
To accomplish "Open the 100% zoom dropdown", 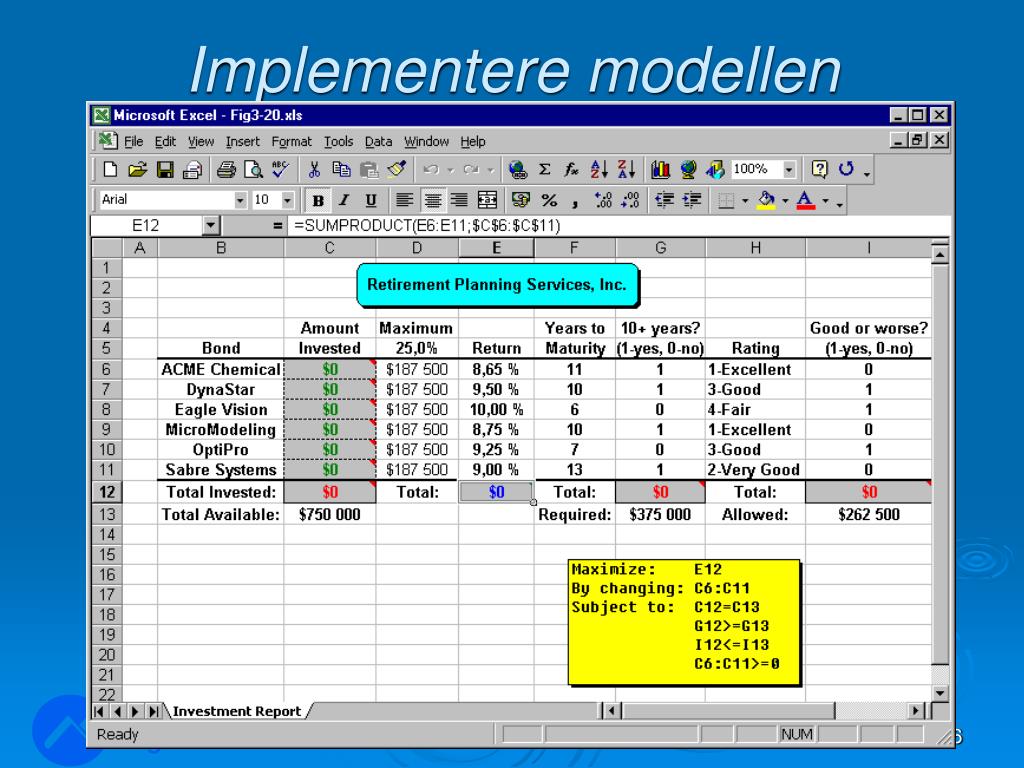I will 790,170.
